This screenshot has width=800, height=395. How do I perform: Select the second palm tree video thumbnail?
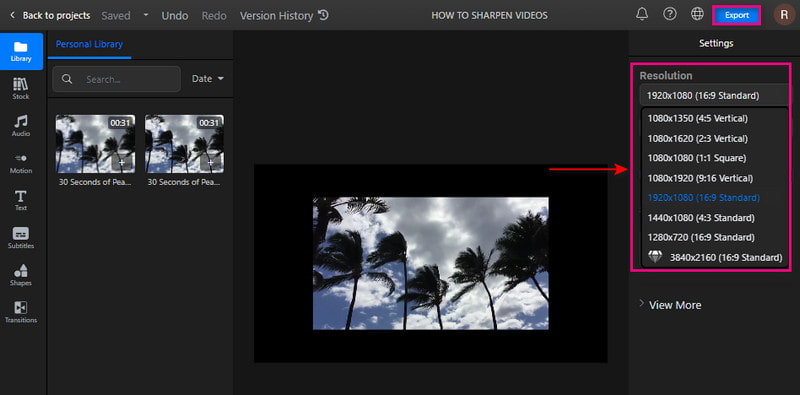[x=184, y=143]
